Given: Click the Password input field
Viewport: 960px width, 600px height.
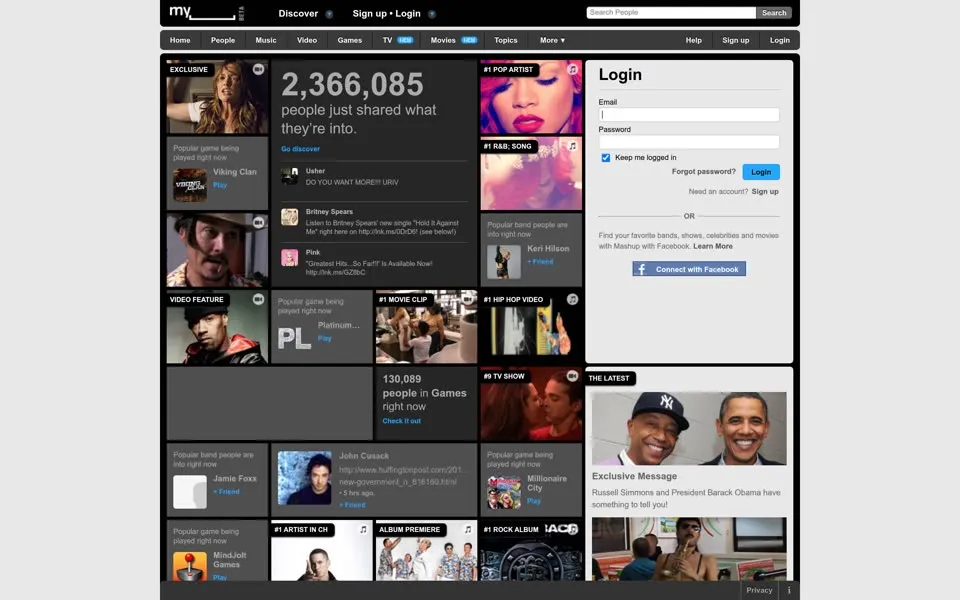Looking at the screenshot, I should pyautogui.click(x=689, y=142).
